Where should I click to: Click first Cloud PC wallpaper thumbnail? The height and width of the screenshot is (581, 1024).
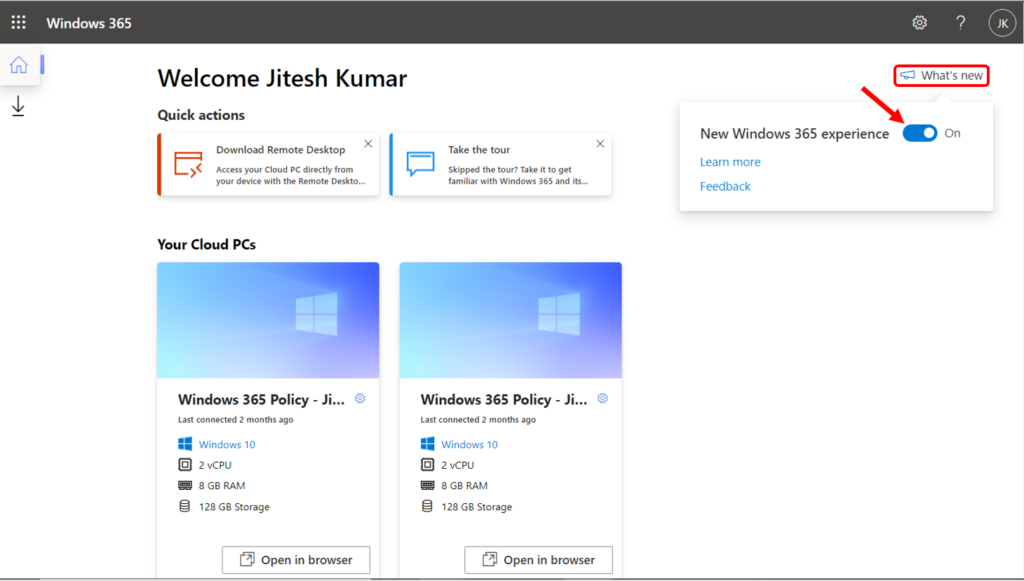point(268,320)
